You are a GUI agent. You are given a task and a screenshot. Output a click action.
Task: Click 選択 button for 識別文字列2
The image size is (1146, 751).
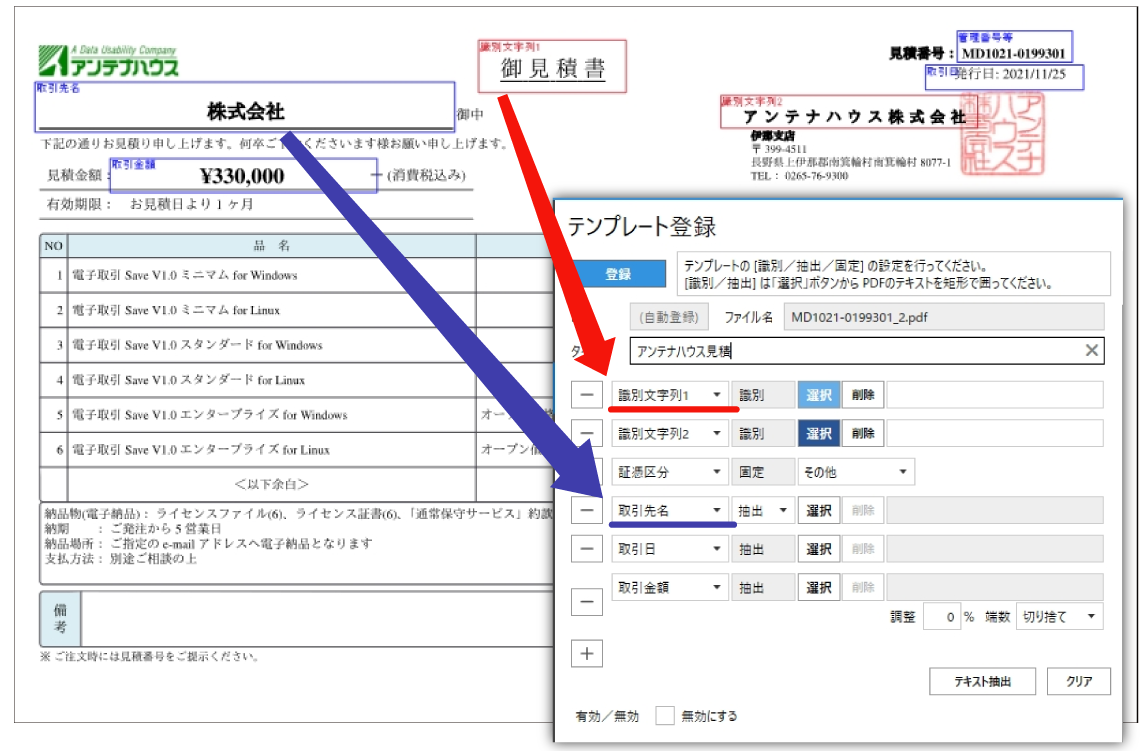(818, 433)
